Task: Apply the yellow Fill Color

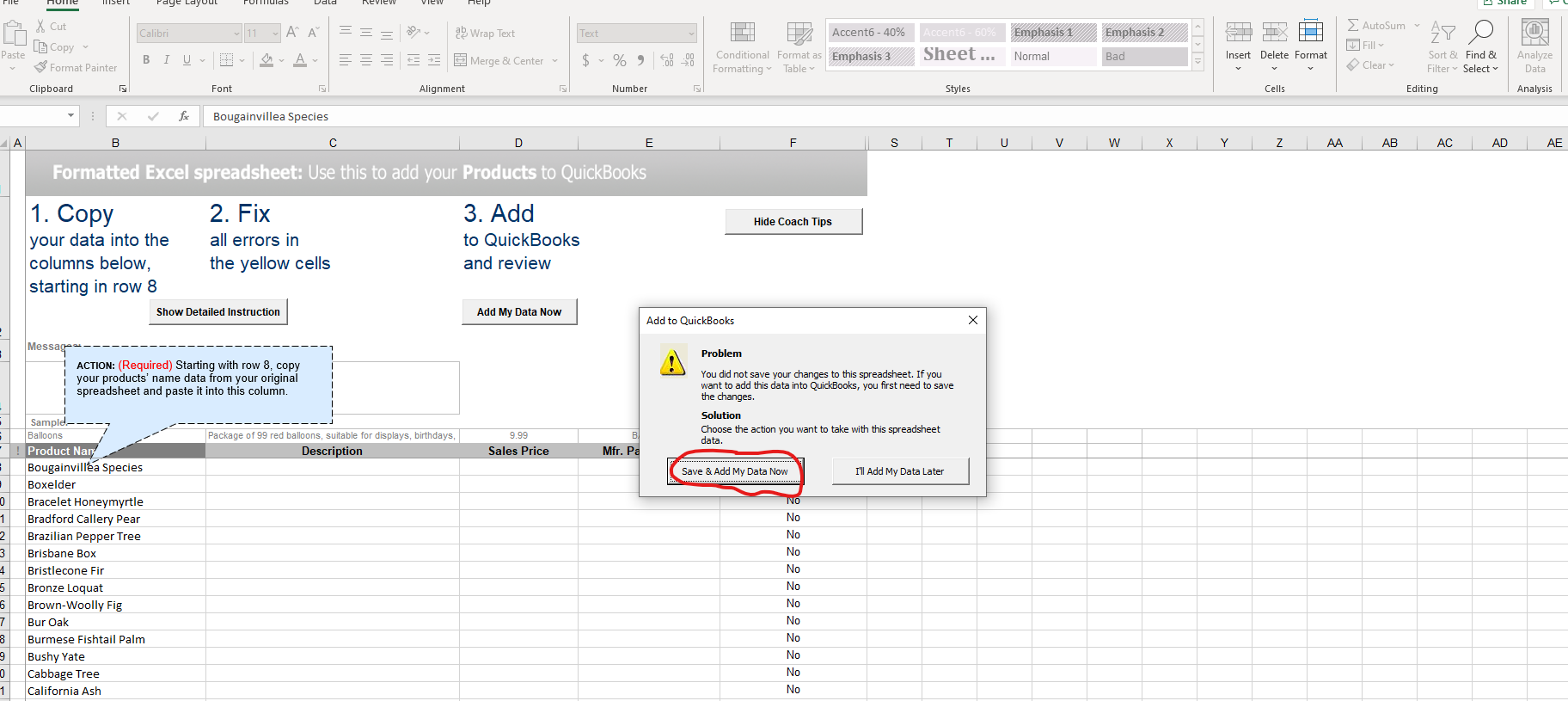Action: [x=267, y=60]
